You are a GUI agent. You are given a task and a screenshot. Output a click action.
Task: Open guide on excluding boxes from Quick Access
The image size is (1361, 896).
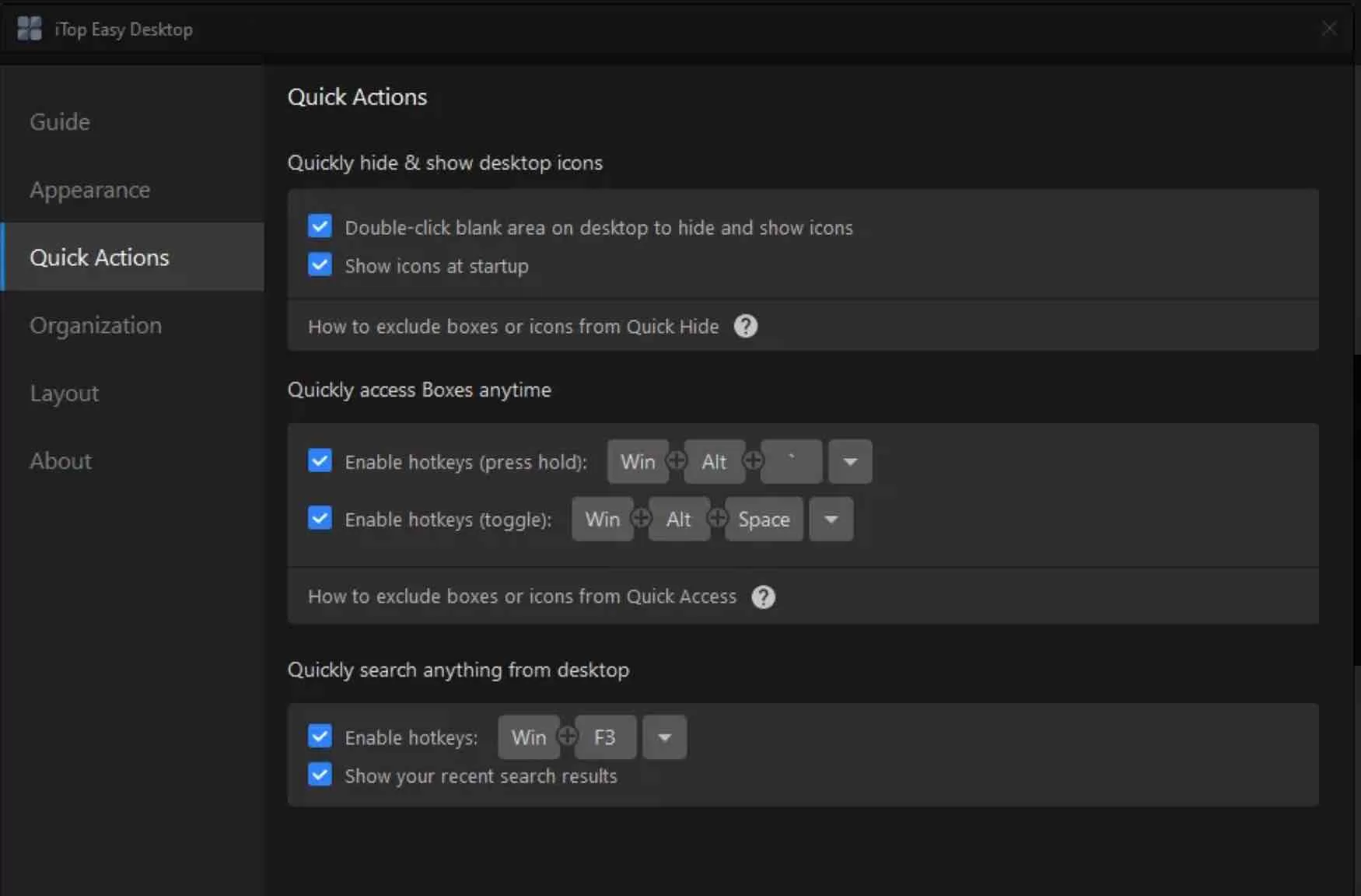coord(522,597)
